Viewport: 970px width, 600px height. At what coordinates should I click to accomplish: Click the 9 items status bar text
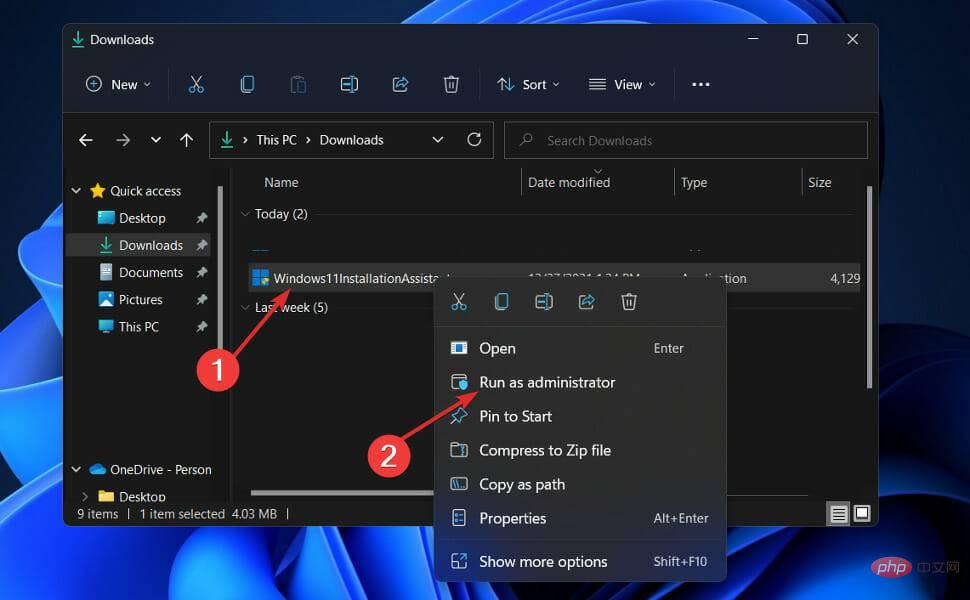[x=97, y=514]
